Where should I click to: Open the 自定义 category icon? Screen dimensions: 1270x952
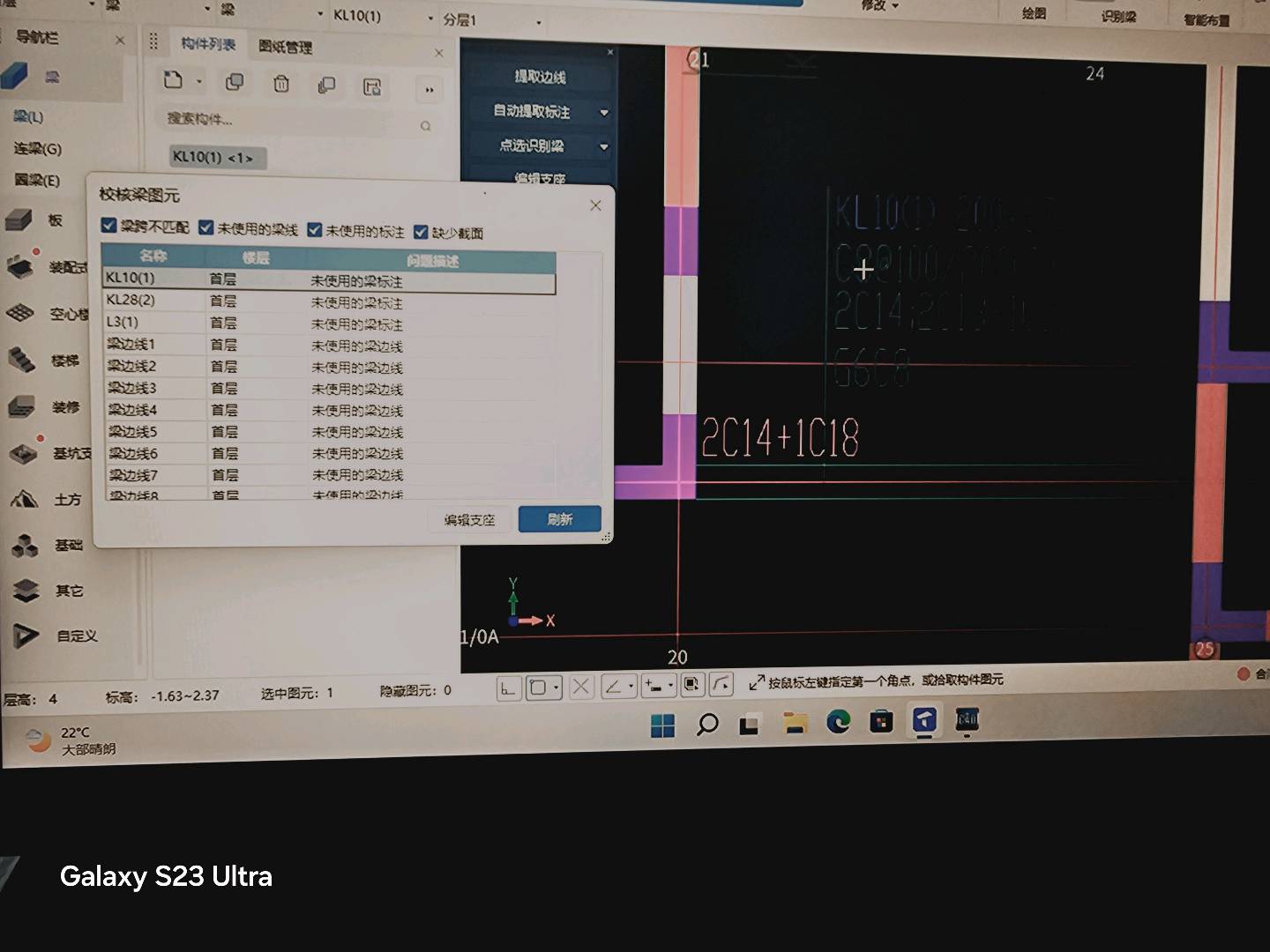(26, 635)
